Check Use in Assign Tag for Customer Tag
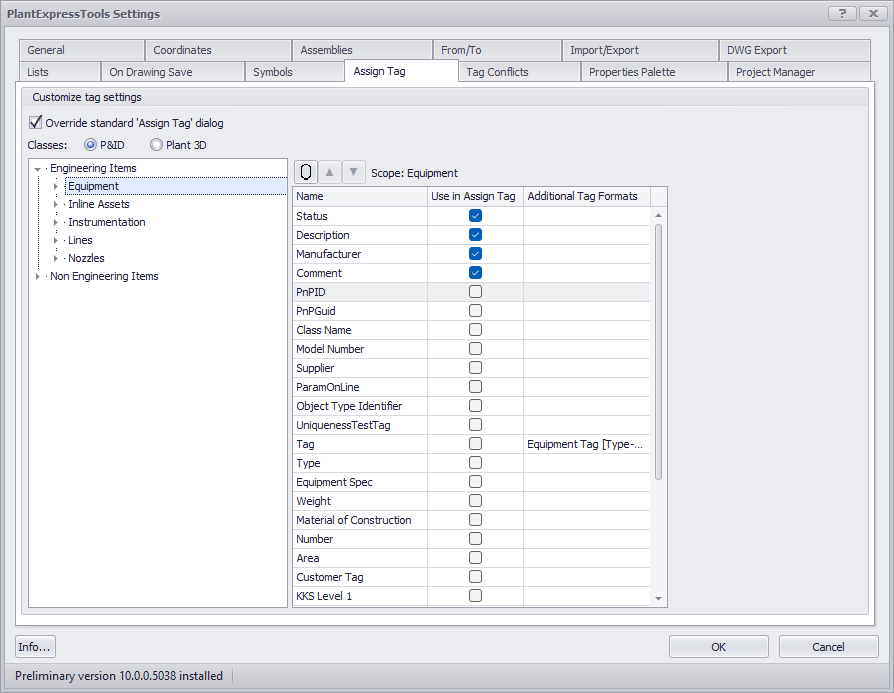894x693 pixels. (x=475, y=577)
